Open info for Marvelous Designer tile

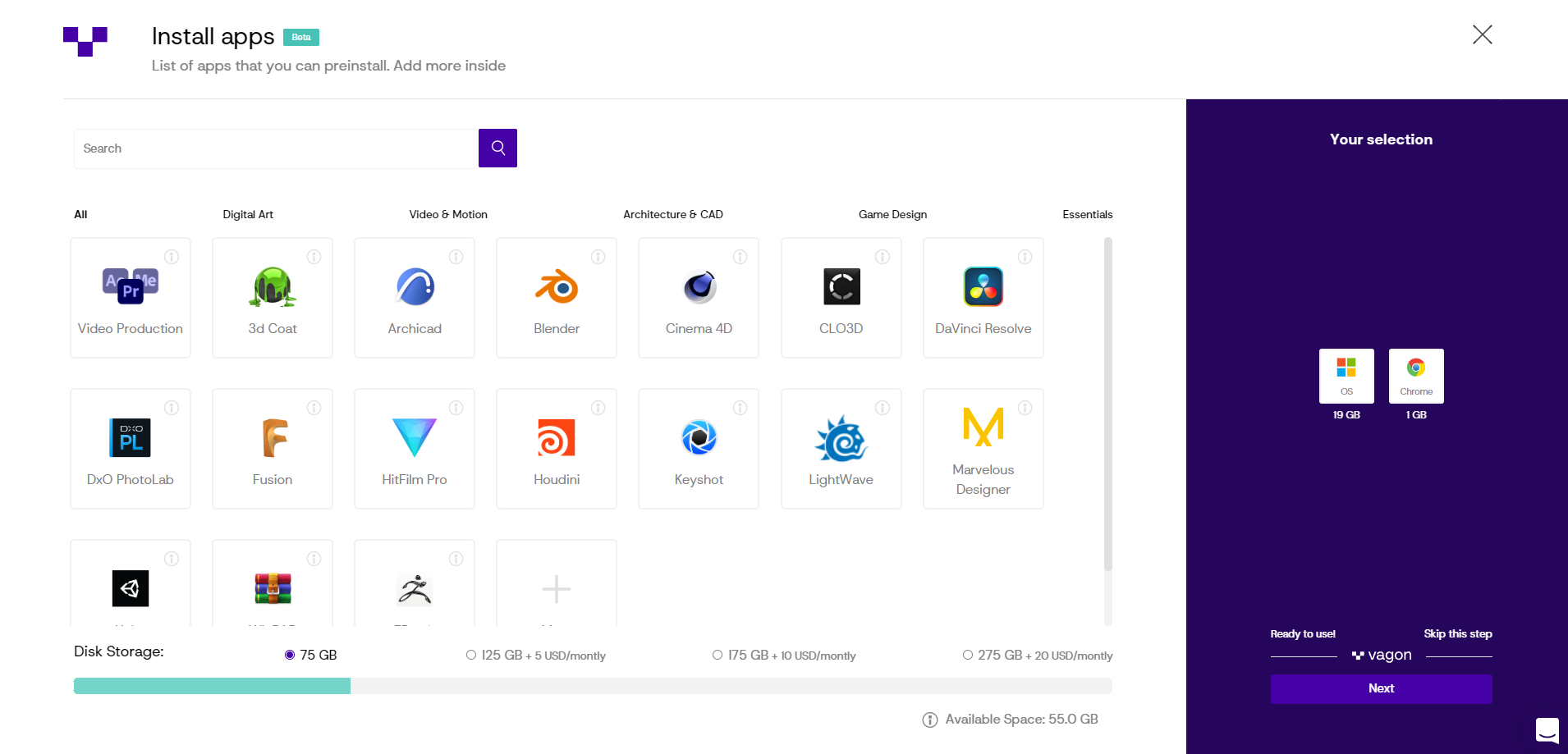[1025, 408]
